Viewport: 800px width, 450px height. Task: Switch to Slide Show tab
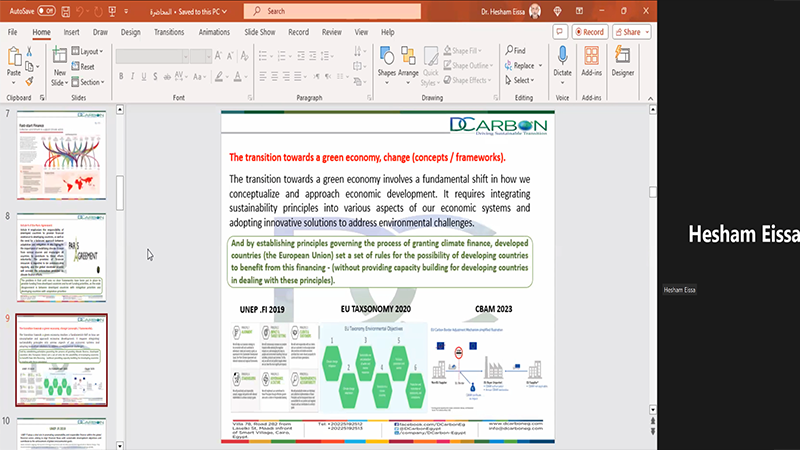pyautogui.click(x=260, y=32)
